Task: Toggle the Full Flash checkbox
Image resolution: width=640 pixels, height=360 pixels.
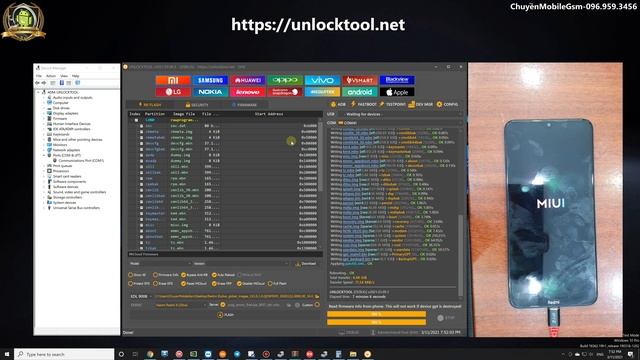Action: pos(270,283)
